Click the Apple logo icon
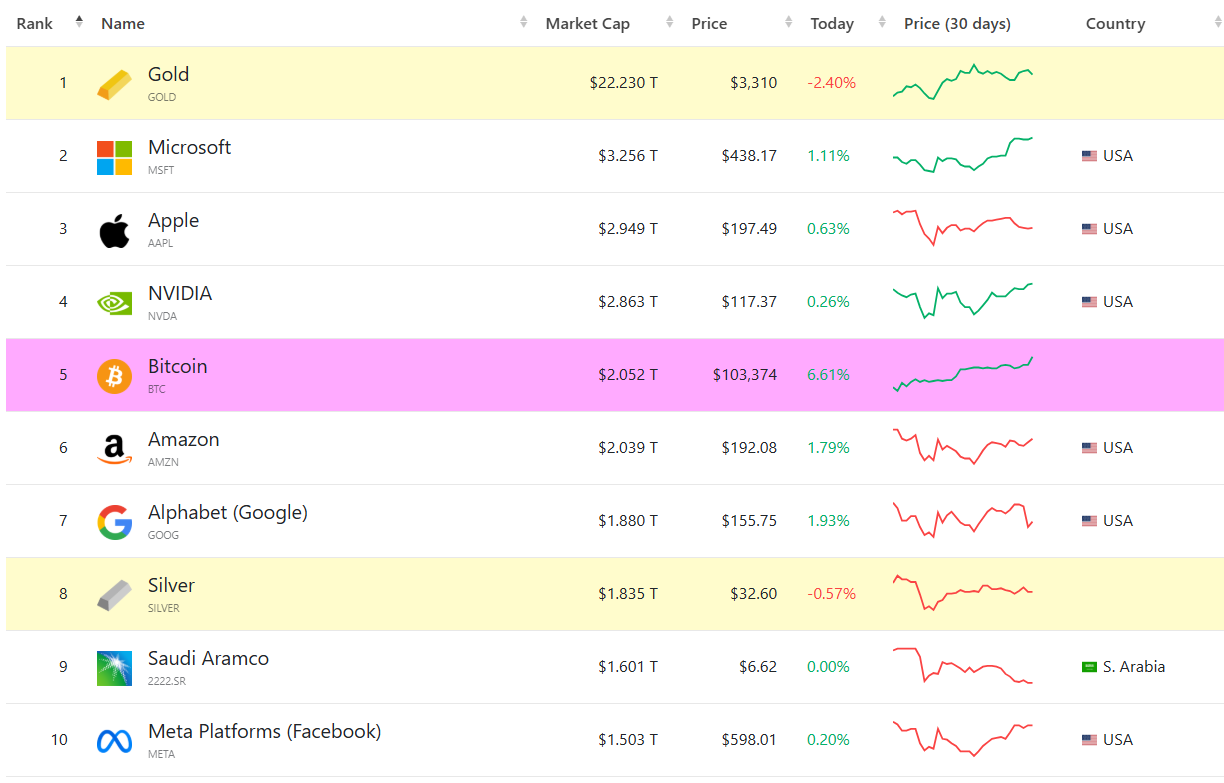The height and width of the screenshot is (783, 1224). 114,230
